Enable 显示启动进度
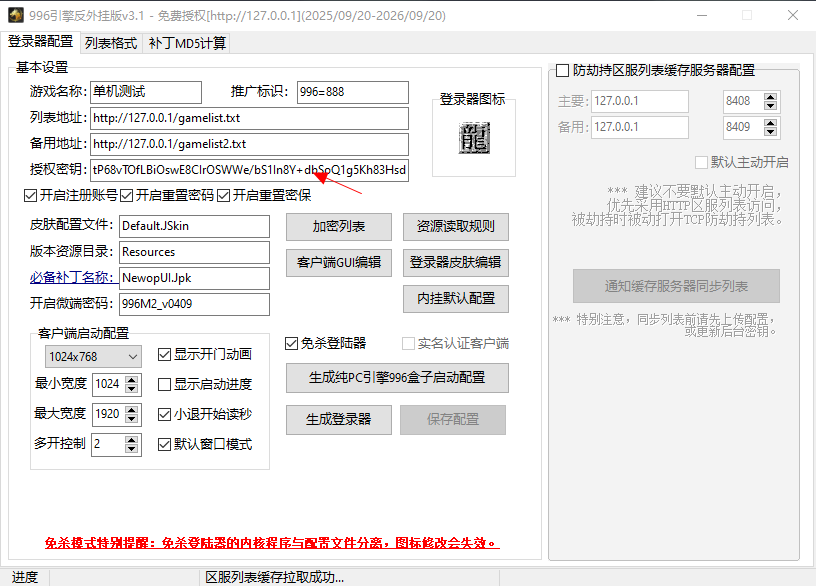This screenshot has height=586, width=816. click(164, 384)
